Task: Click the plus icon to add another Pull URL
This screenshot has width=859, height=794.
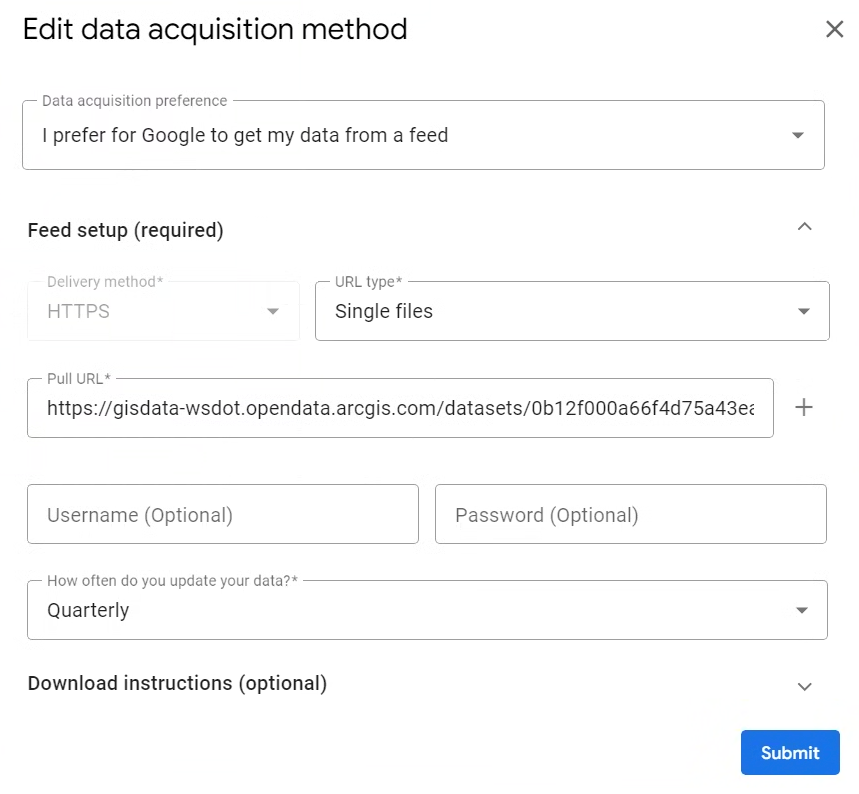Action: [x=803, y=407]
